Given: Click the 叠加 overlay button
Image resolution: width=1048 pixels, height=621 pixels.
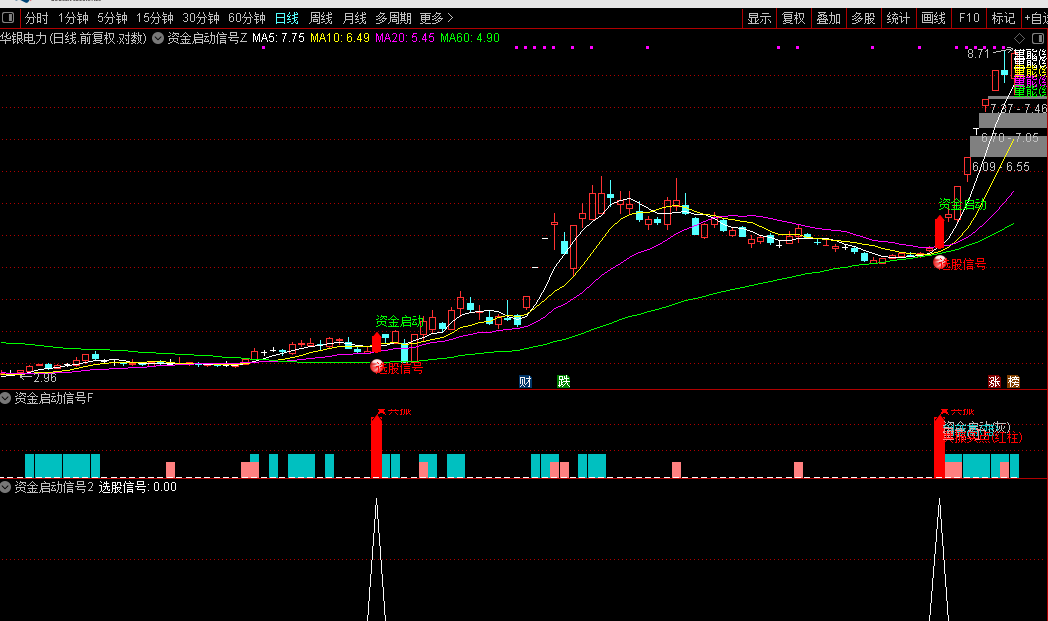Looking at the screenshot, I should tap(829, 18).
